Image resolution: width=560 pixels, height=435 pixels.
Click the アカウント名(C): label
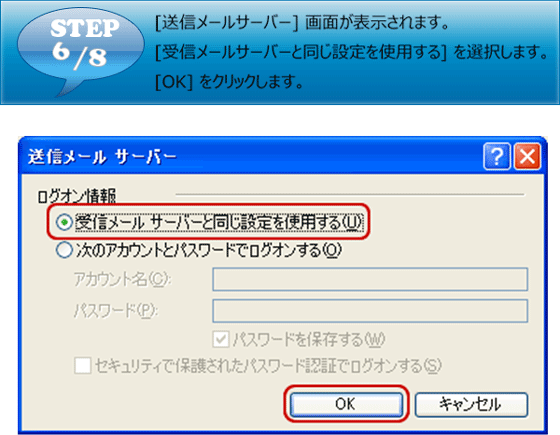click(x=122, y=279)
